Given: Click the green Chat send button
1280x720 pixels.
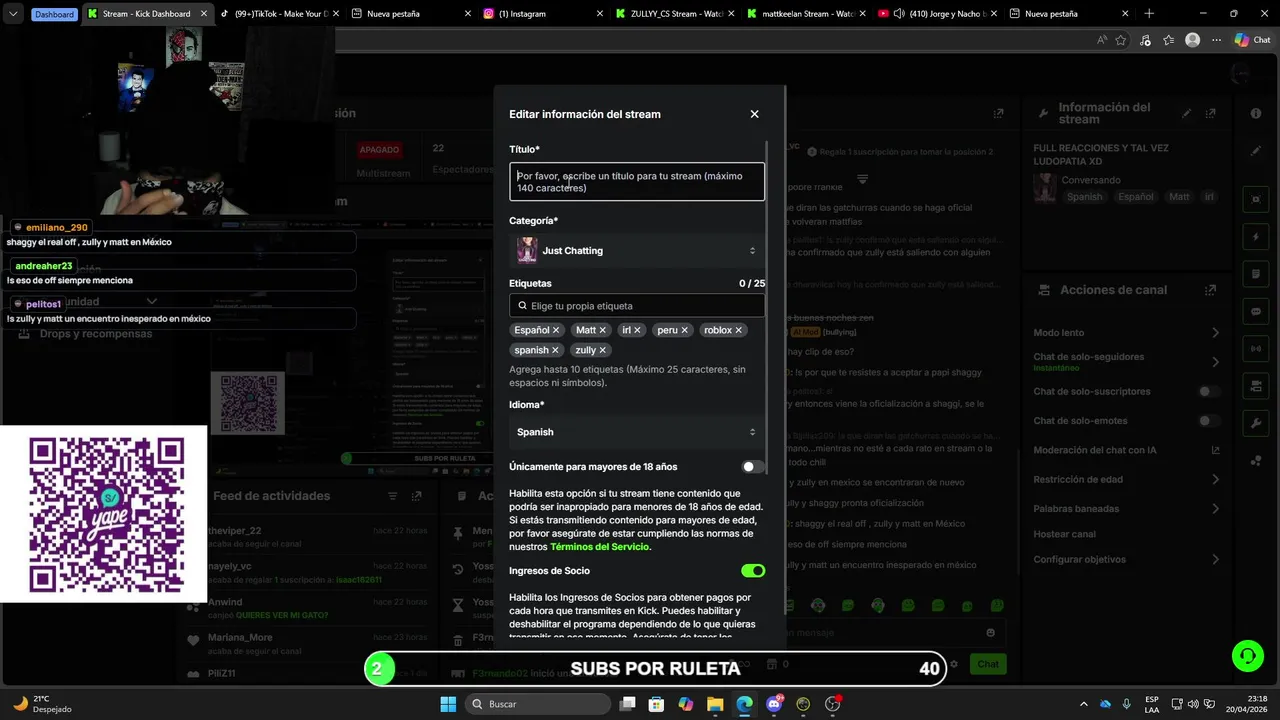Looking at the screenshot, I should click(988, 664).
